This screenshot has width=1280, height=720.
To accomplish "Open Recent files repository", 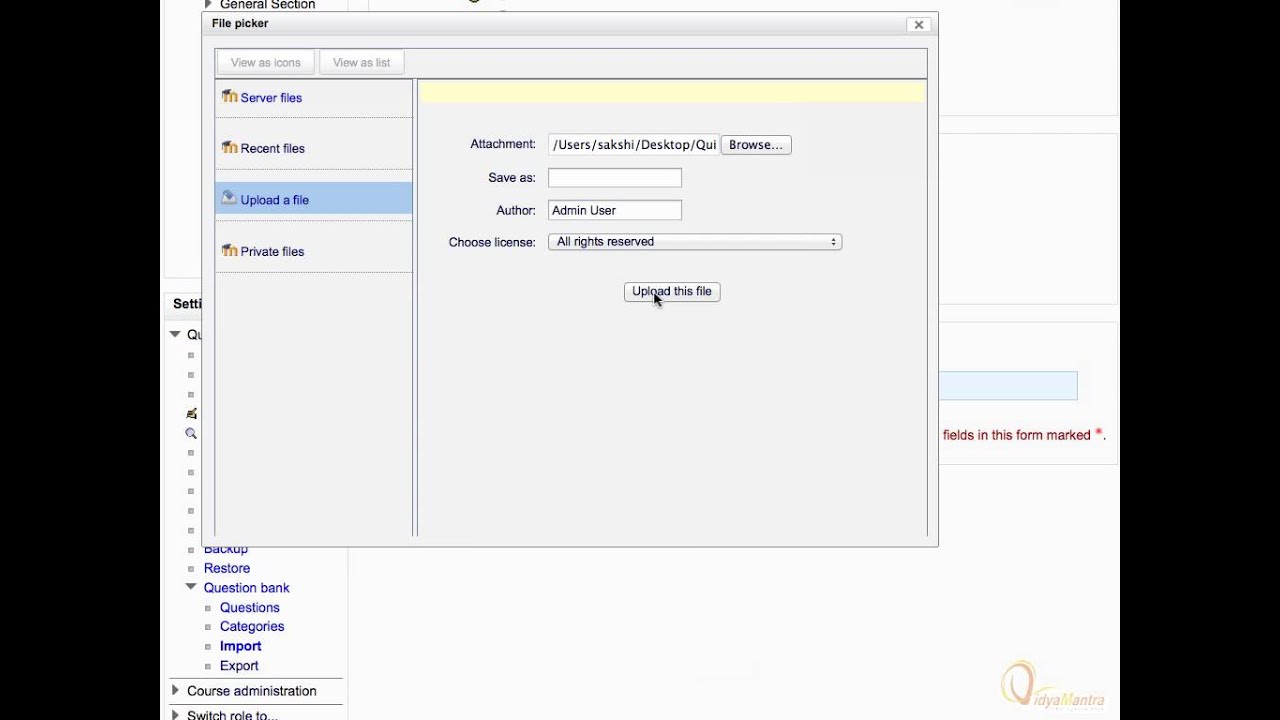I will pyautogui.click(x=272, y=149).
